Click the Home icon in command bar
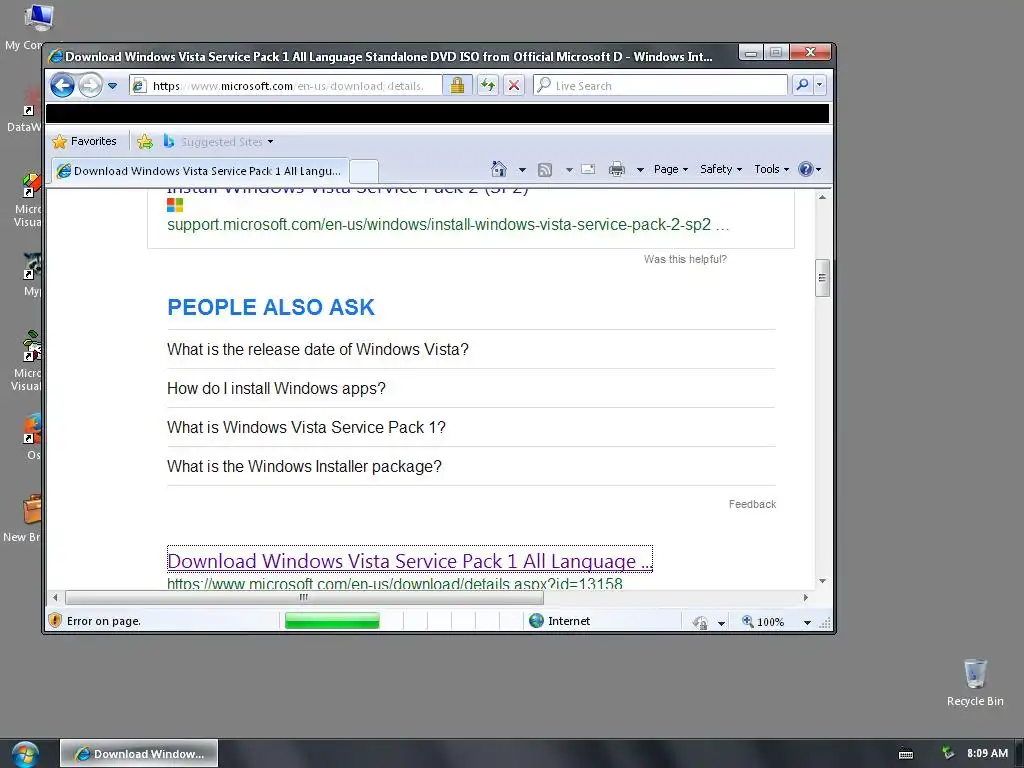 pyautogui.click(x=498, y=169)
